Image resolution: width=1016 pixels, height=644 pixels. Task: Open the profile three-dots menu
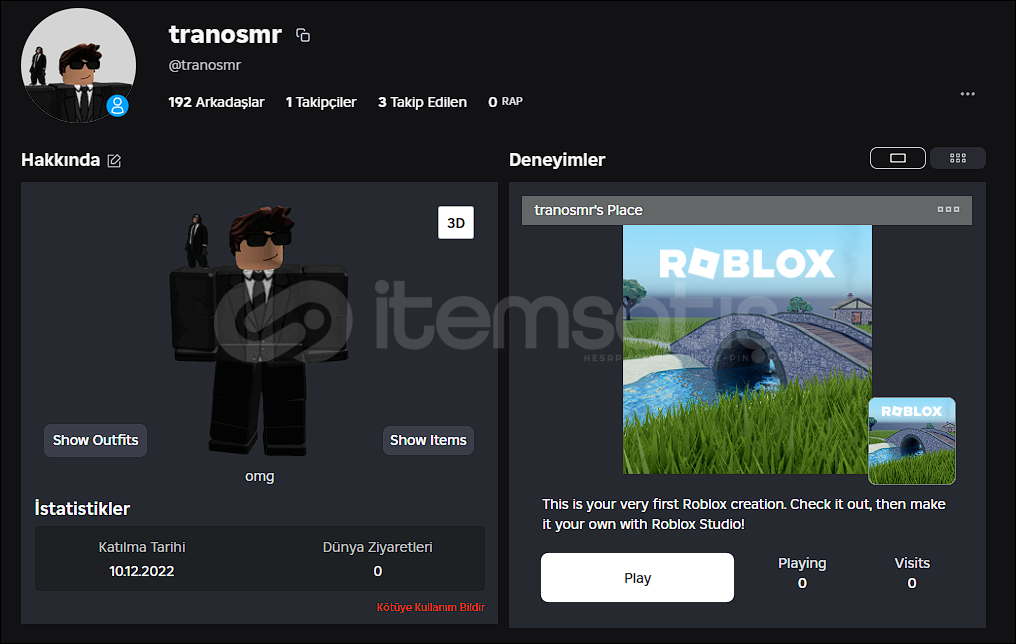(x=967, y=94)
